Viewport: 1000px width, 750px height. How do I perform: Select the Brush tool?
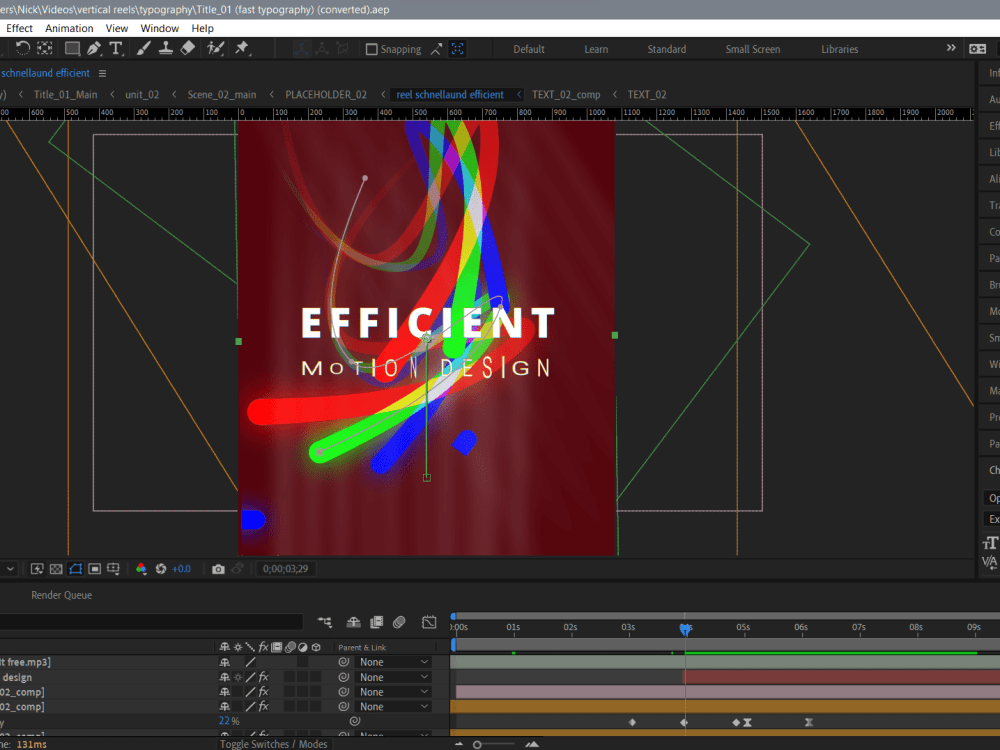click(x=143, y=48)
